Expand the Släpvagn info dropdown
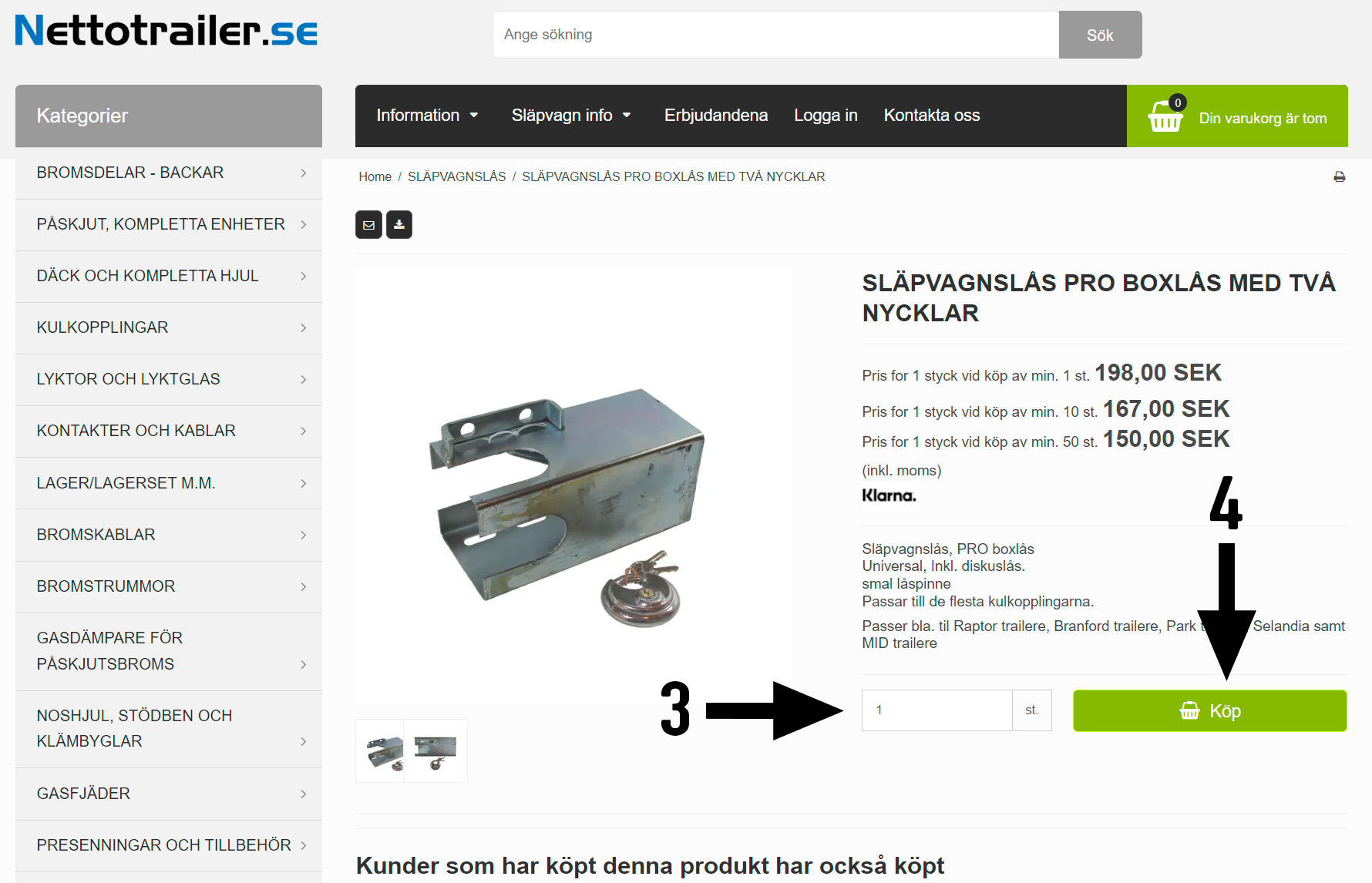Screen dimensions: 1372x883 pyautogui.click(x=571, y=116)
